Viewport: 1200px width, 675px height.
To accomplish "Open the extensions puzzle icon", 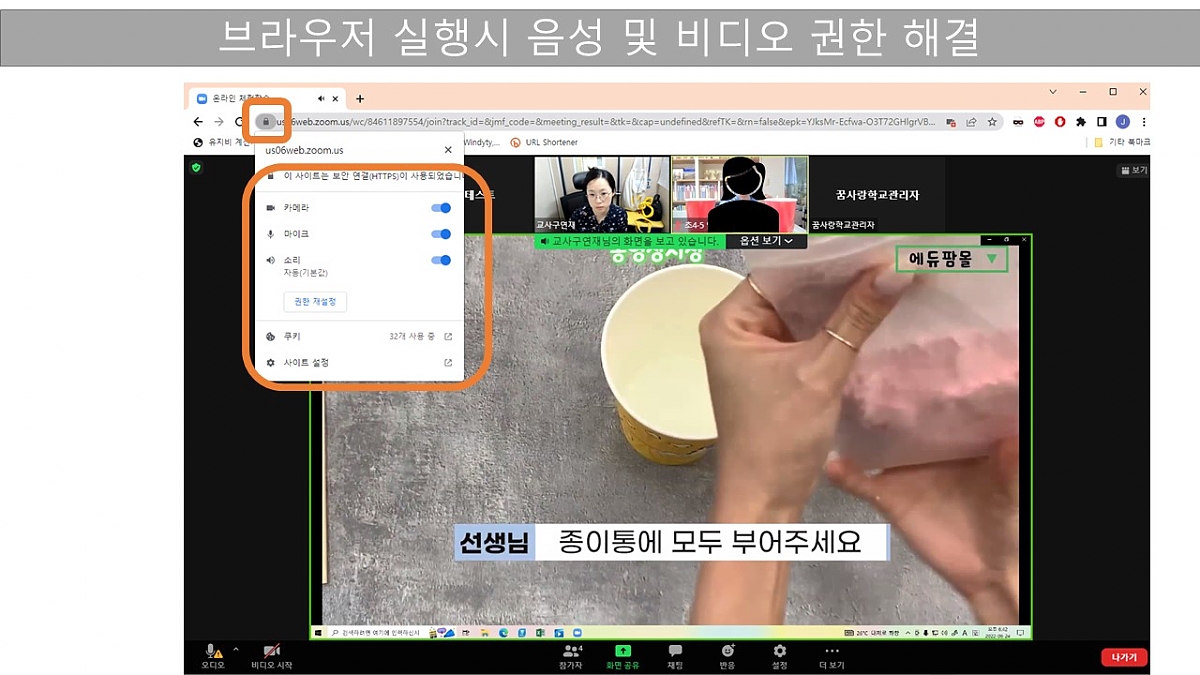I will tap(1080, 122).
